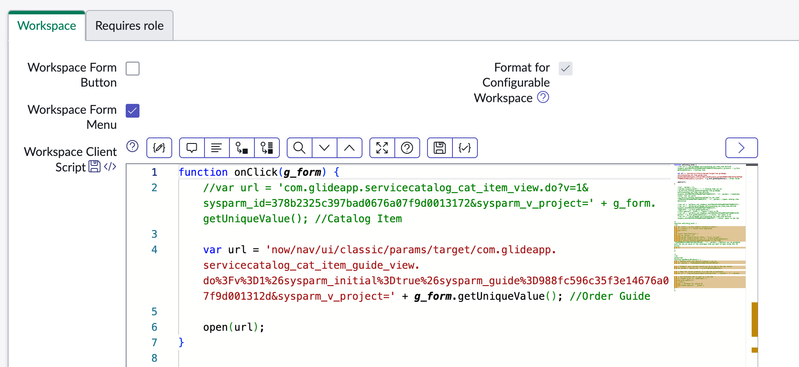Find previous match with up chevron
799x367 pixels.
(350, 148)
